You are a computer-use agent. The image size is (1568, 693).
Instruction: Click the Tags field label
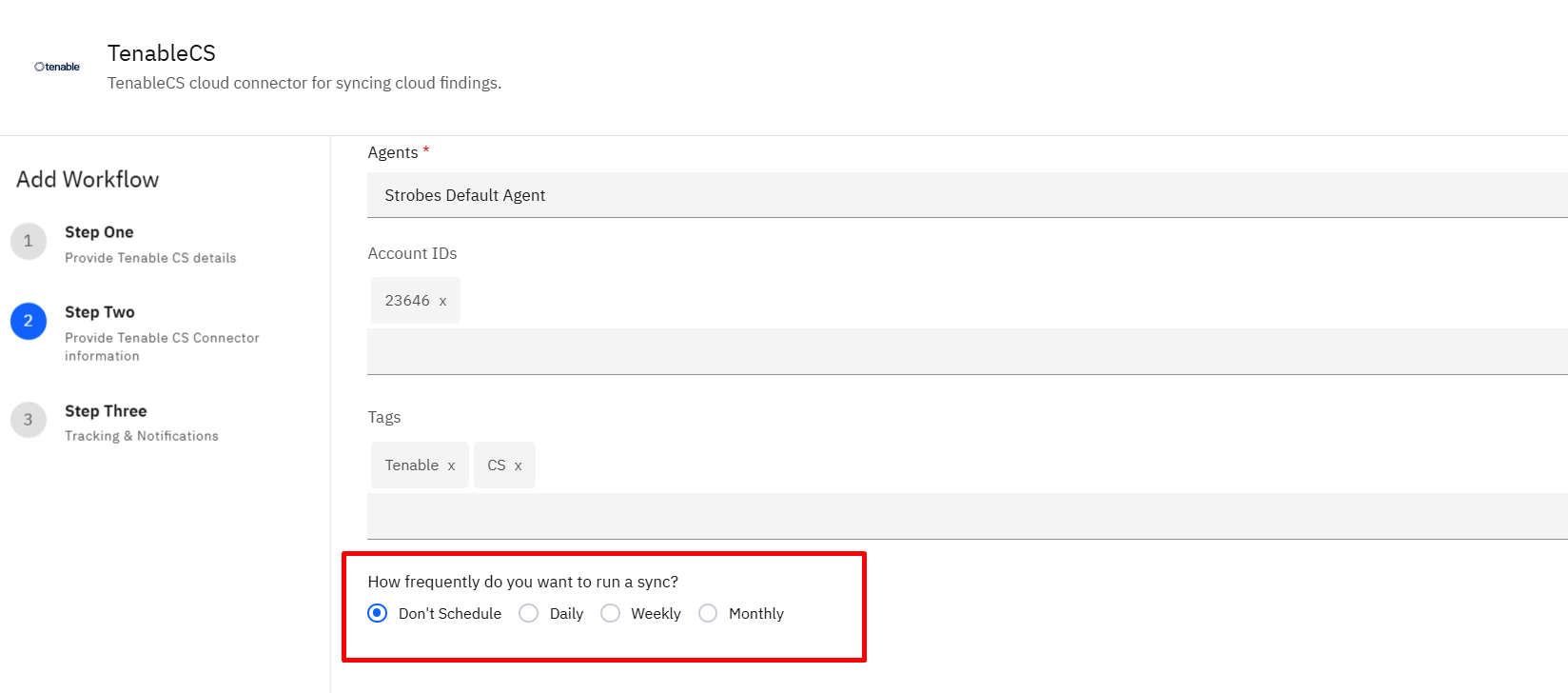click(384, 417)
